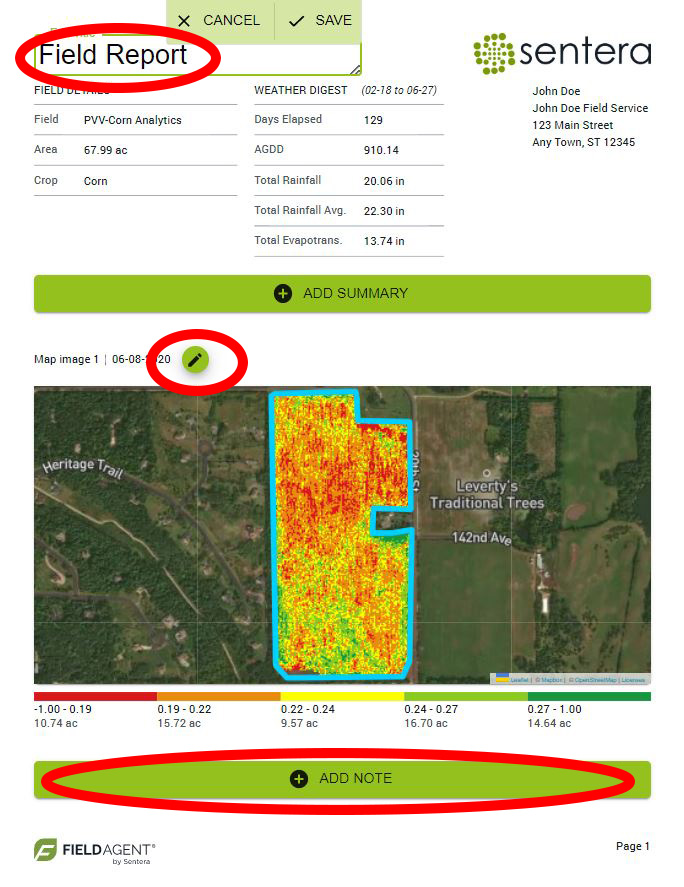Viewport: 684px width, 887px height.
Task: Click the title text box resize handle
Action: pos(355,70)
